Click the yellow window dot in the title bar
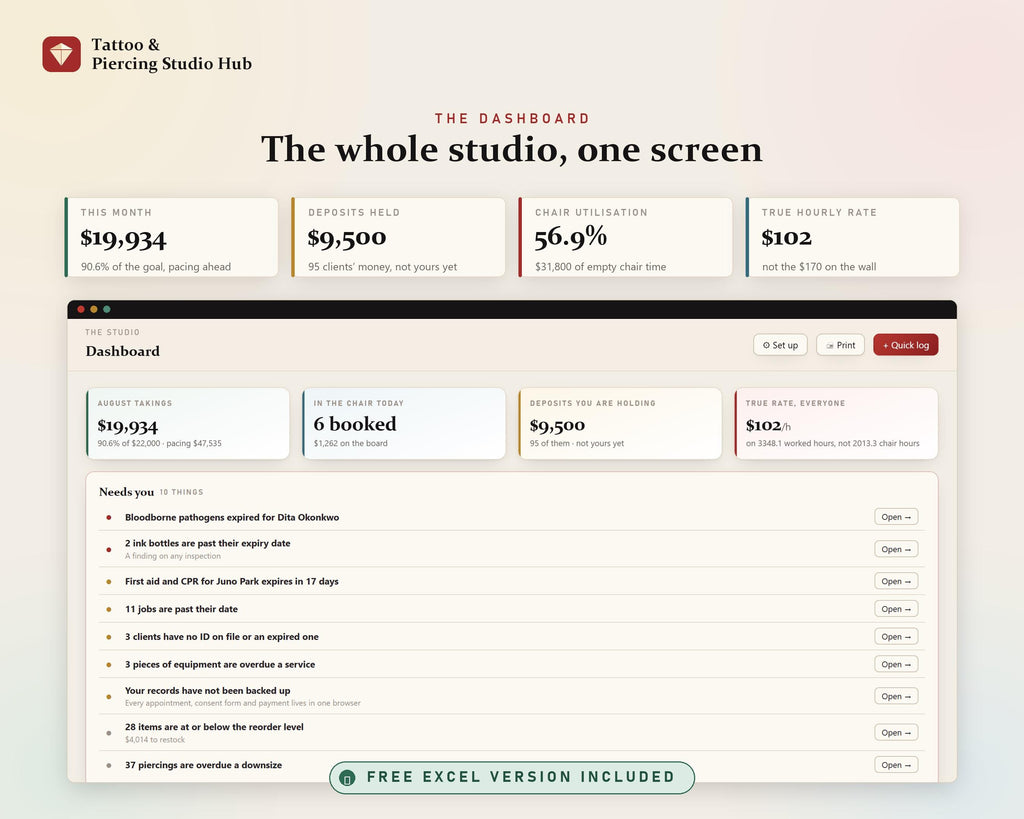This screenshot has width=1024, height=819. (x=94, y=310)
